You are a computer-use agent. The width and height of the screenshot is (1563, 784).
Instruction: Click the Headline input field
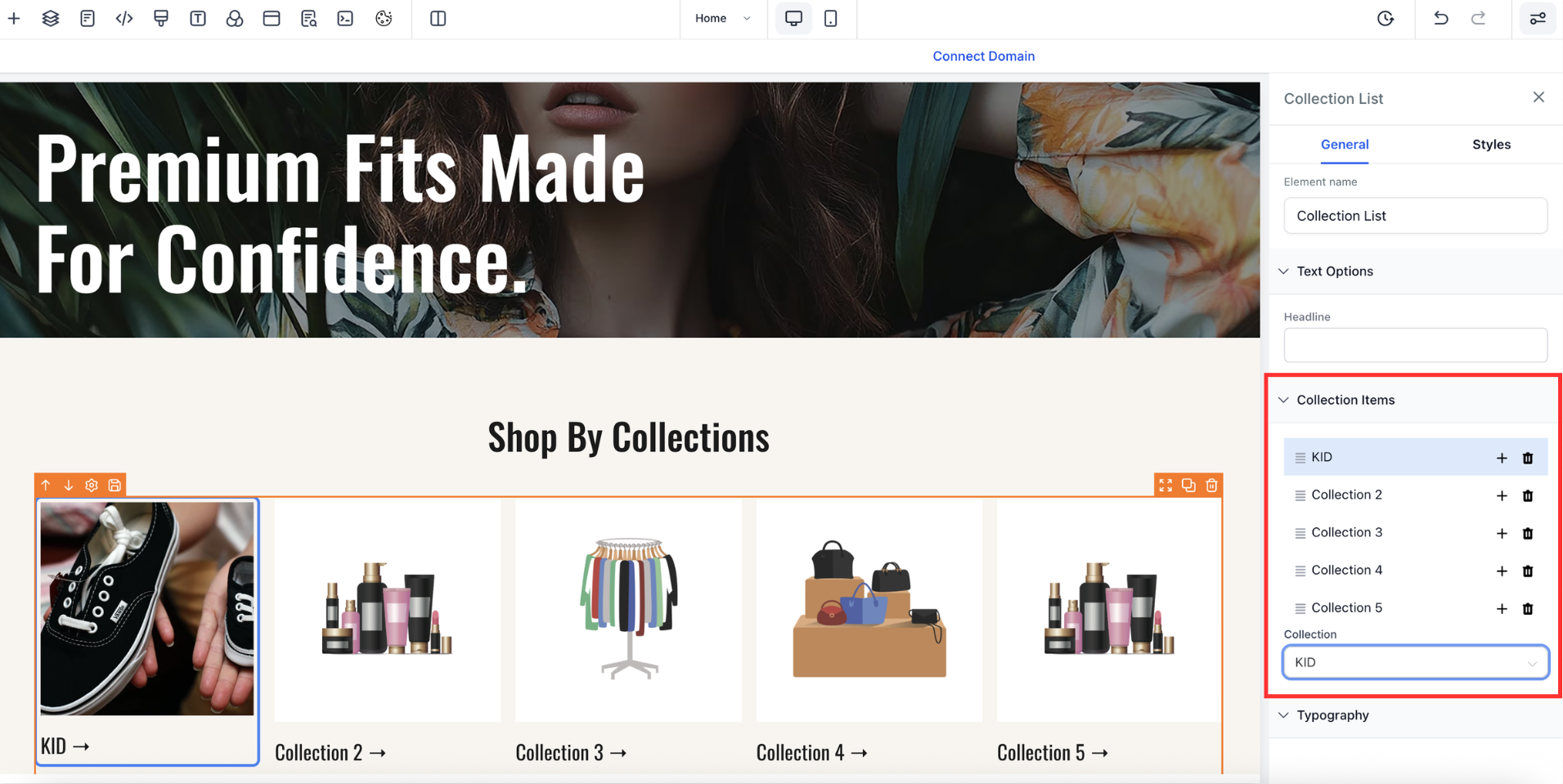coord(1415,345)
